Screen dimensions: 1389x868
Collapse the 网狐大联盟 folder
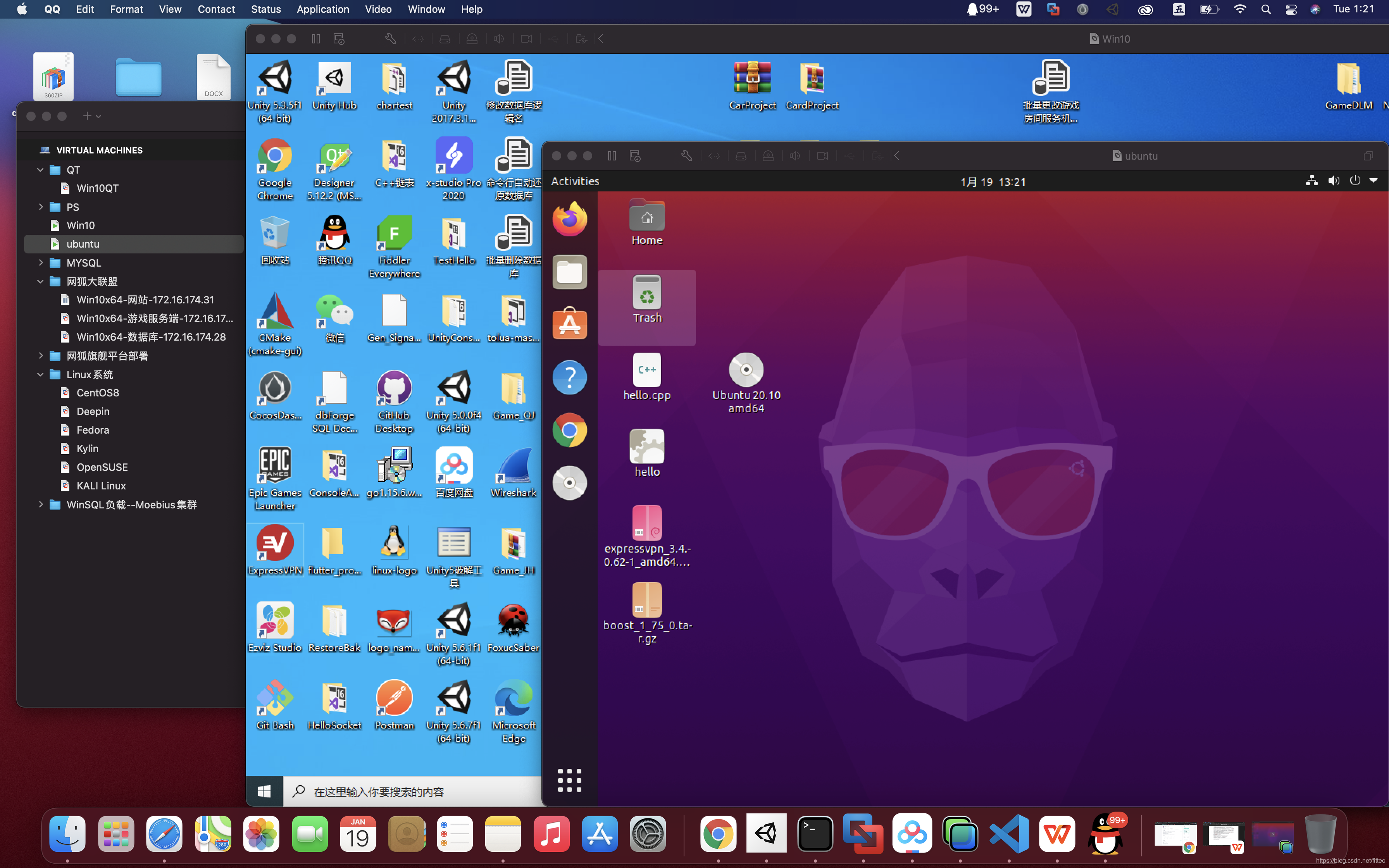pos(40,281)
